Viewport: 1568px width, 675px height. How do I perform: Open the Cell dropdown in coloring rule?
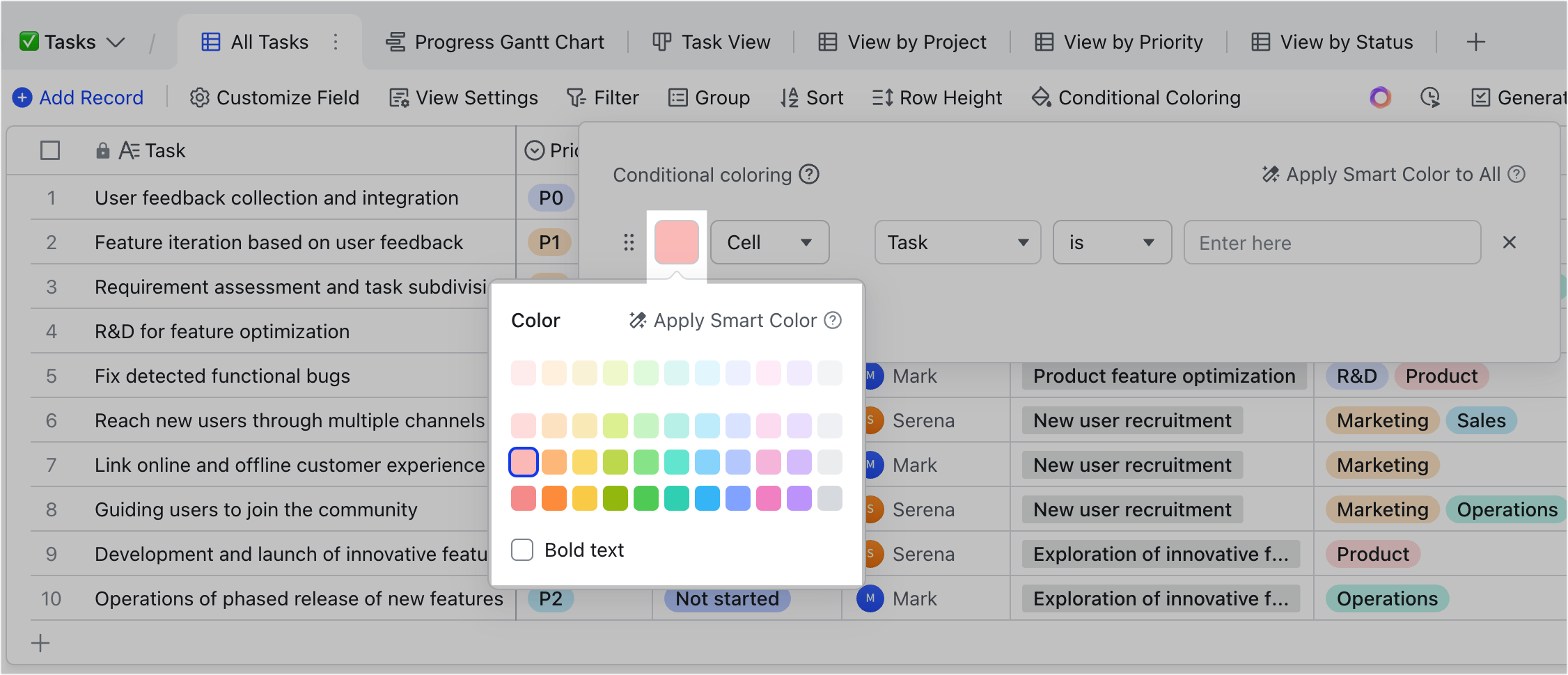click(x=769, y=242)
